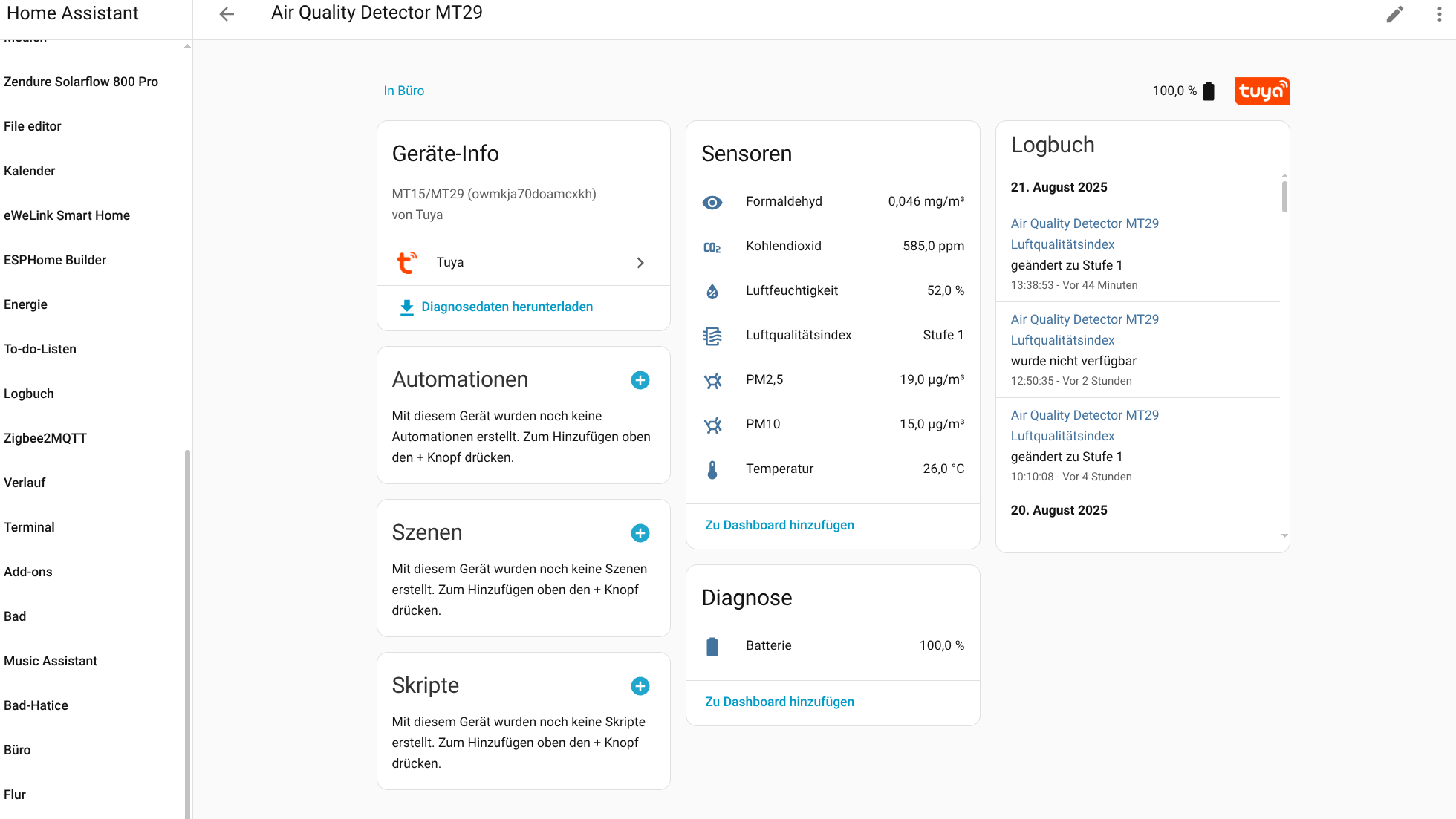The image size is (1456, 819).
Task: Click Zu Dashboard hinzufügen under Sensoren
Action: tap(779, 525)
